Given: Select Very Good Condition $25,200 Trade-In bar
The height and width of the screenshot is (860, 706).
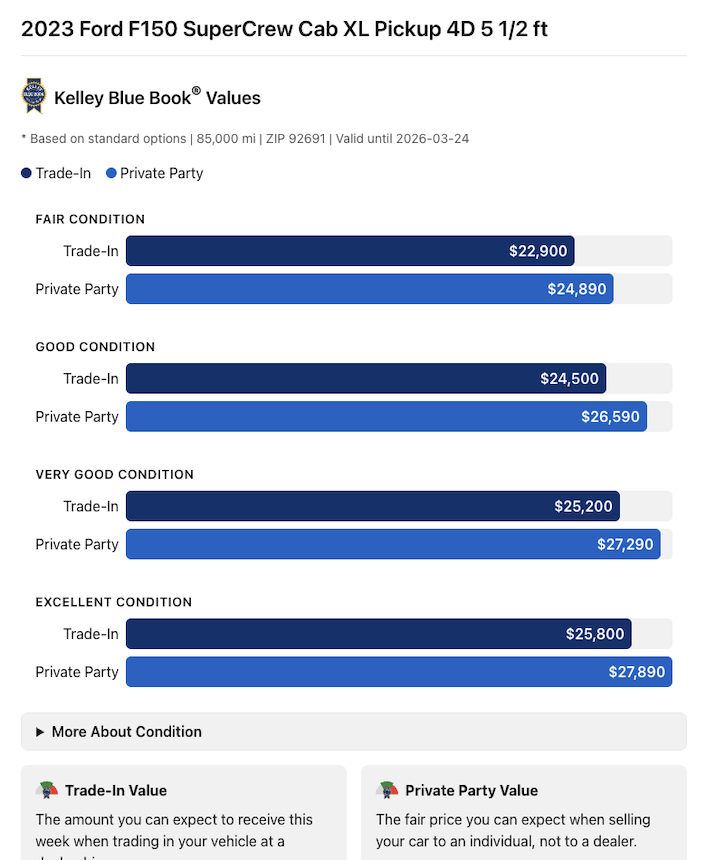Looking at the screenshot, I should [372, 507].
